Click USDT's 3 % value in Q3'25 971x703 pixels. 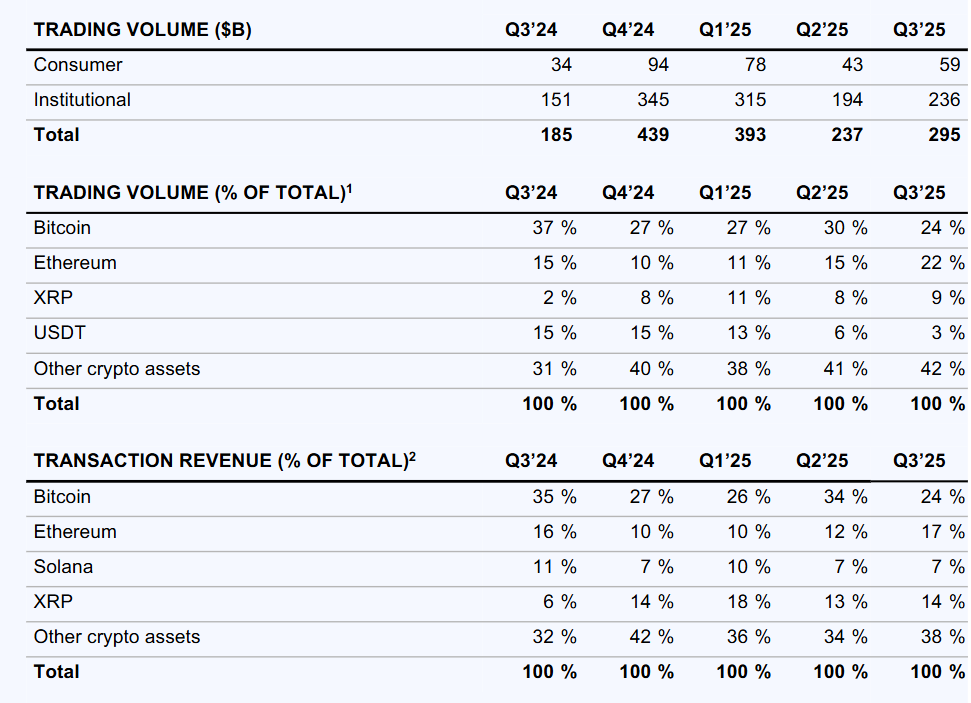[948, 333]
